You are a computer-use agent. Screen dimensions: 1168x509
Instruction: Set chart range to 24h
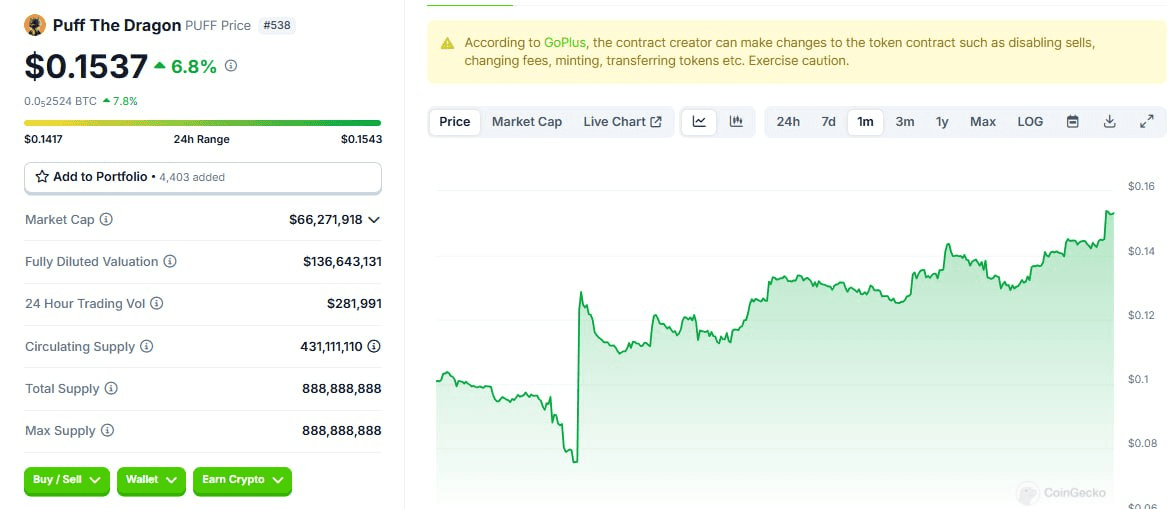click(788, 121)
